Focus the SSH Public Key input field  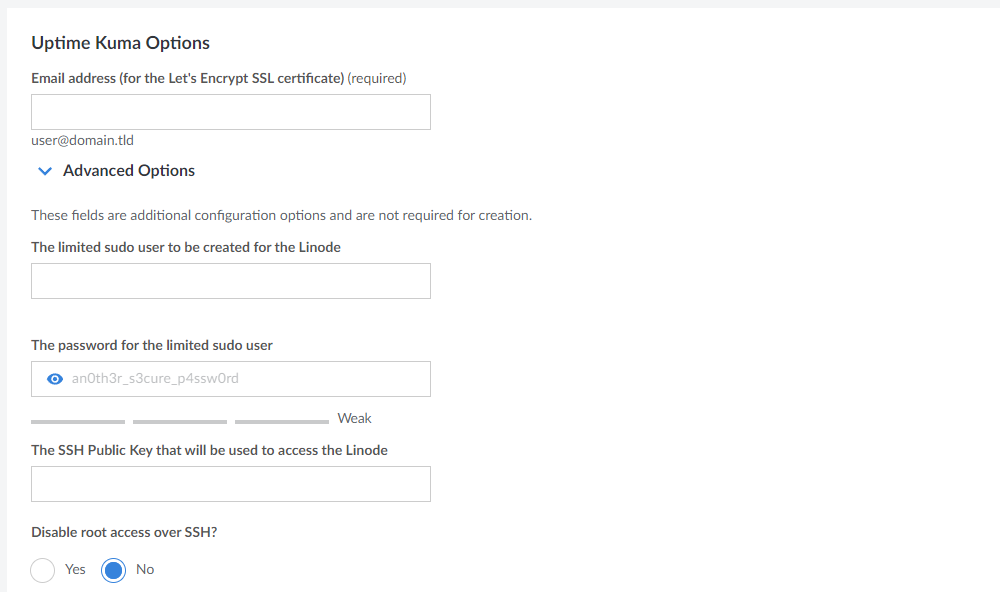click(x=231, y=484)
